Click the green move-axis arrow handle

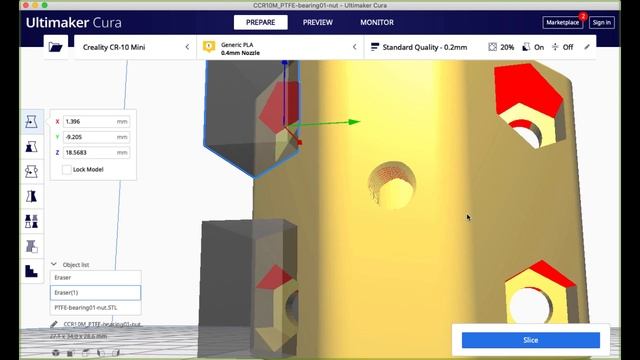coord(353,122)
